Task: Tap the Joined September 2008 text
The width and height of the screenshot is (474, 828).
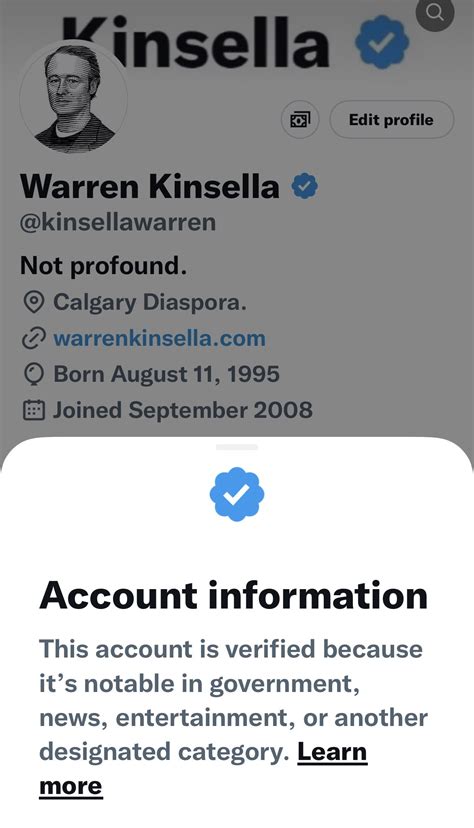Action: [183, 410]
